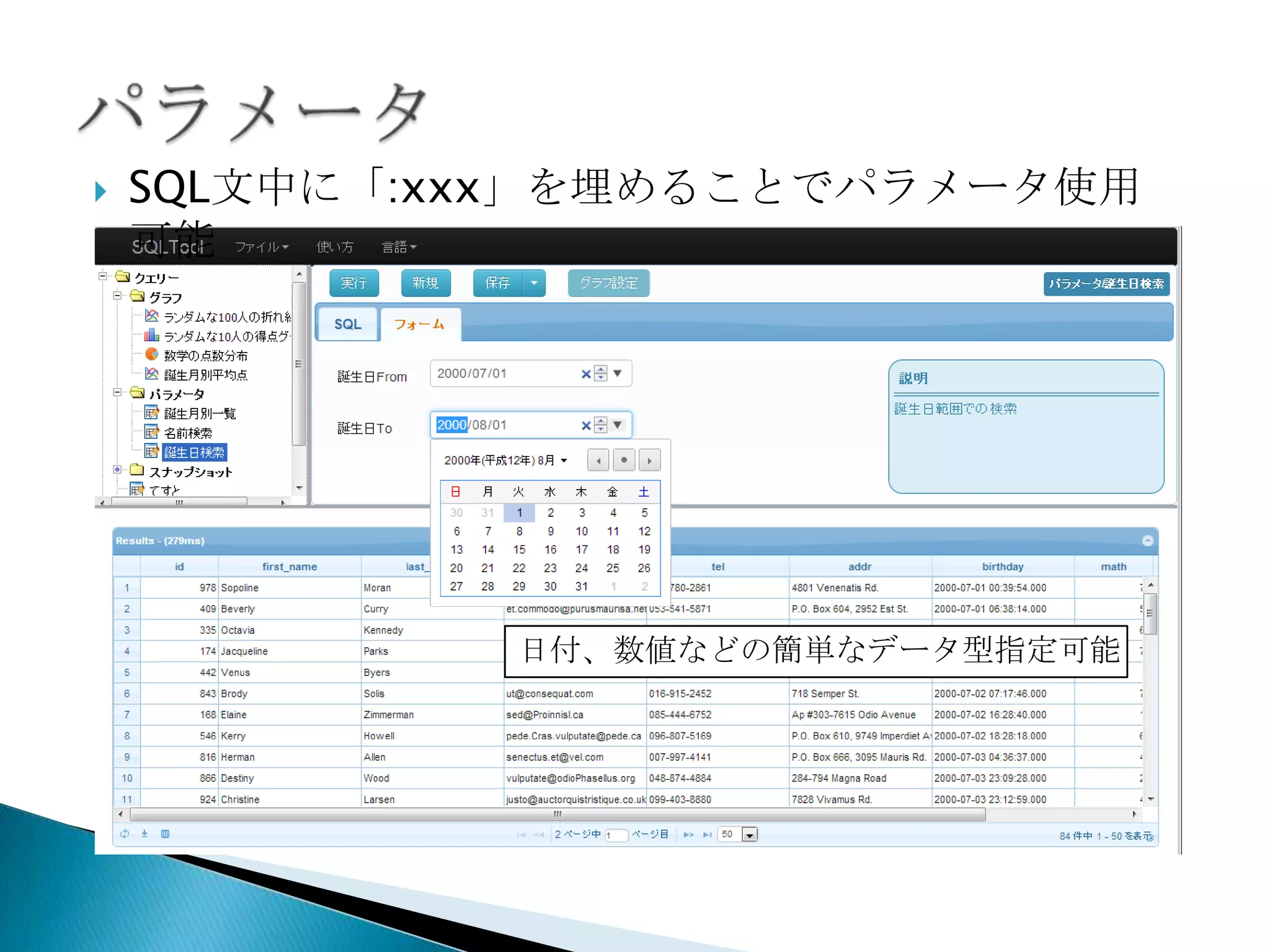Image resolution: width=1270 pixels, height=952 pixels.
Task: Go to last results page
Action: (707, 835)
